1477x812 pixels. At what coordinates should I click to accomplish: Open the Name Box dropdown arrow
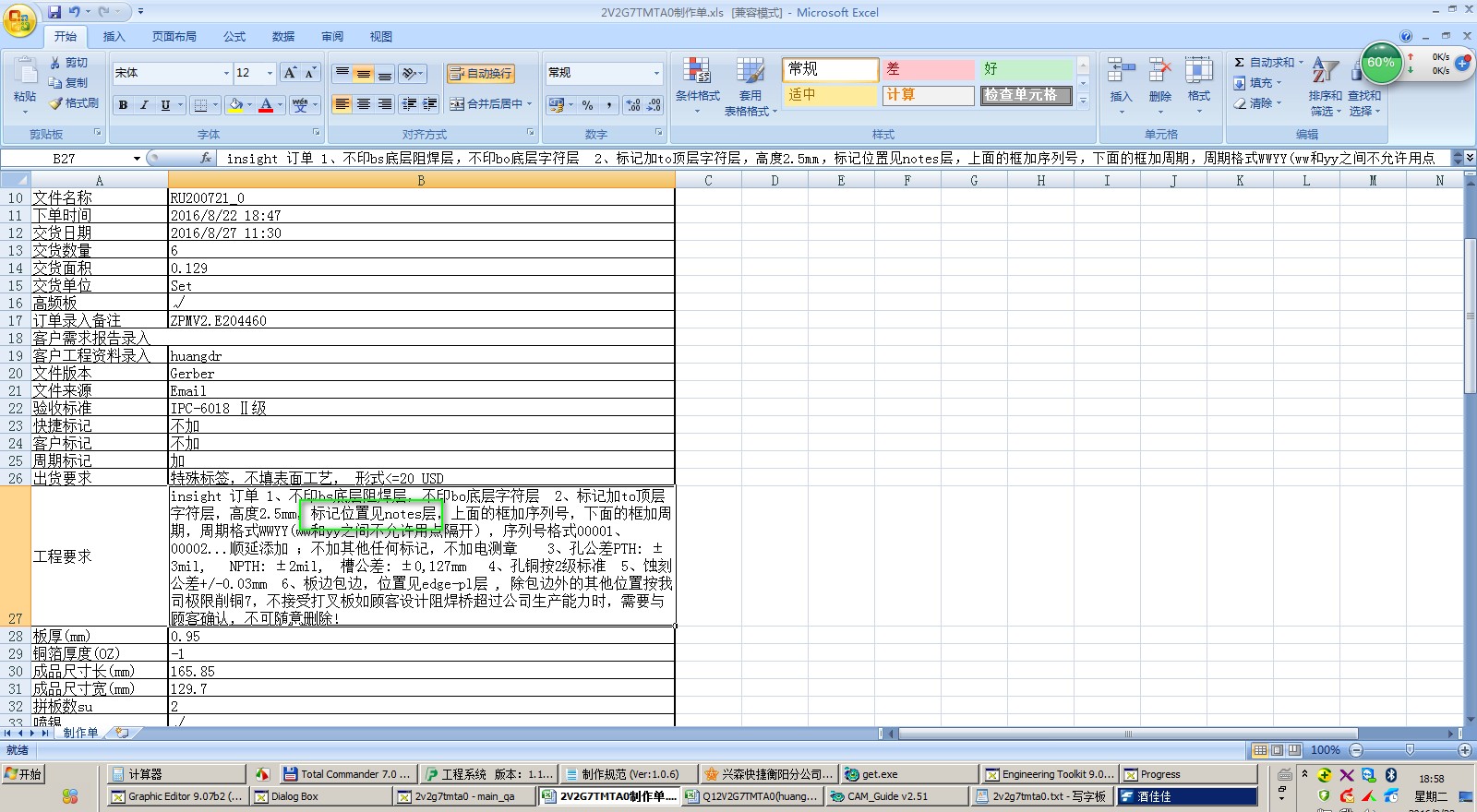[x=137, y=159]
